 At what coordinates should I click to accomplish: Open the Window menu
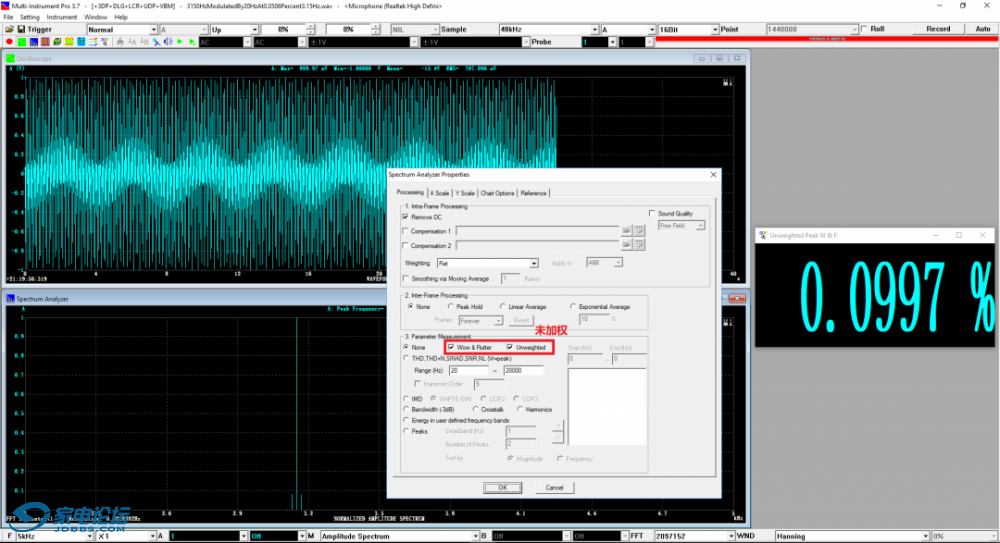pos(96,17)
